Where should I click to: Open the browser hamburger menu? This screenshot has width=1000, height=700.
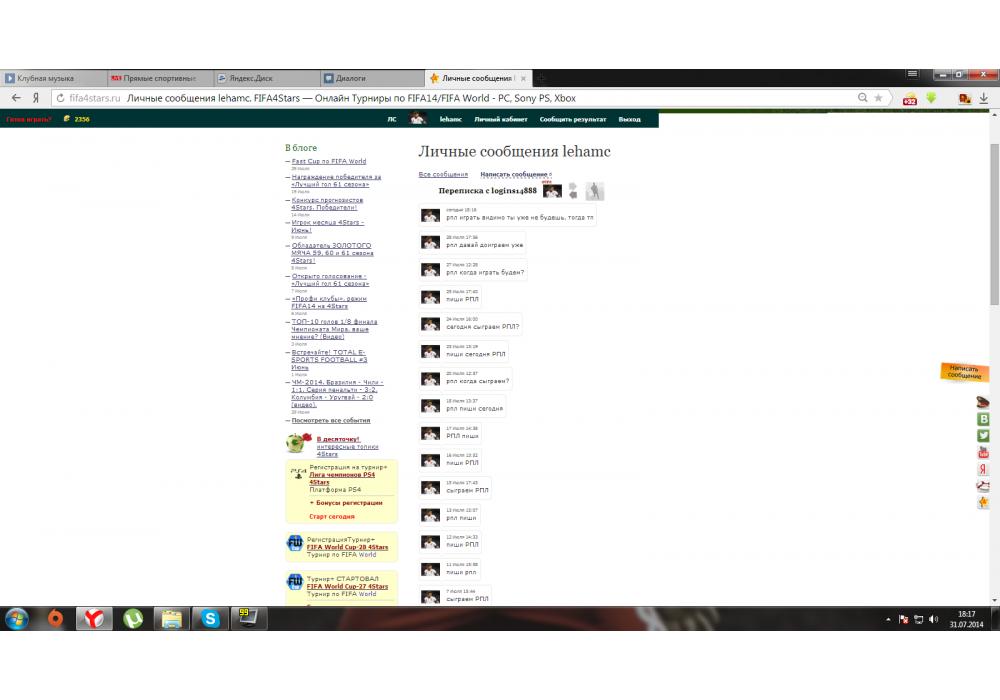[x=912, y=75]
